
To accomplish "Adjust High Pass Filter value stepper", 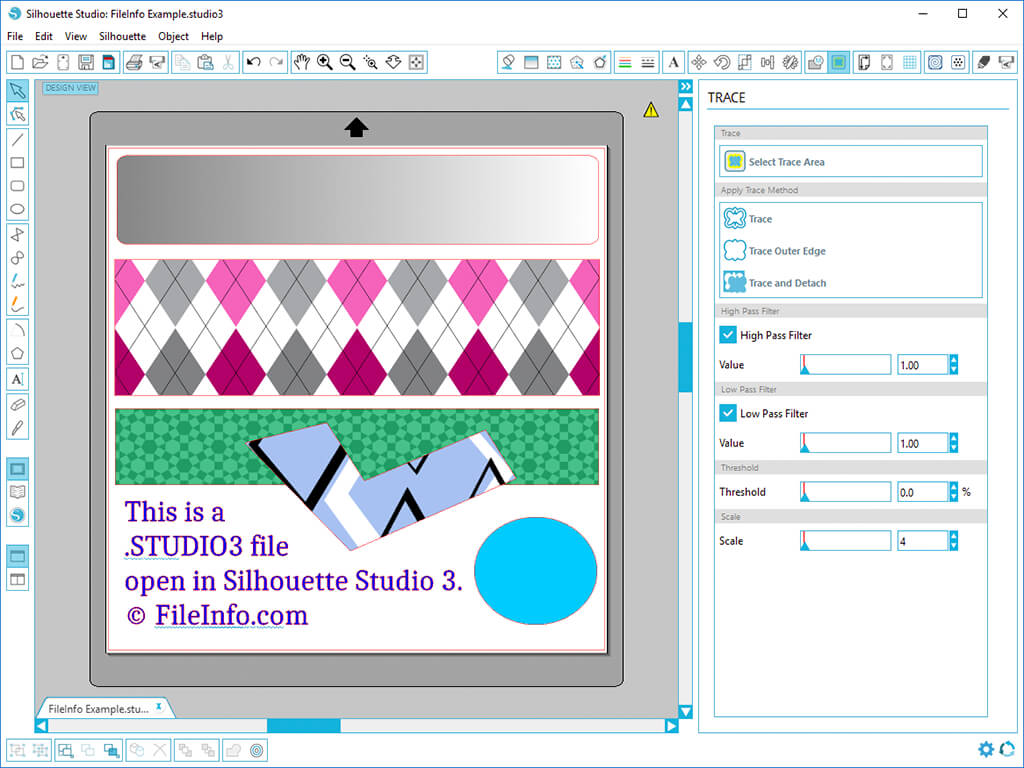I will click(x=953, y=364).
